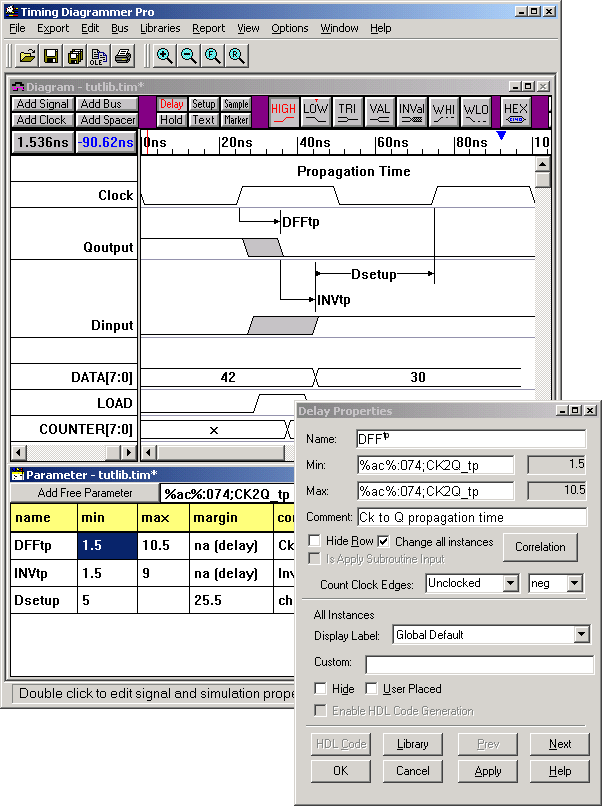Click Add Free Parameter button
602x806 pixels.
[85, 493]
